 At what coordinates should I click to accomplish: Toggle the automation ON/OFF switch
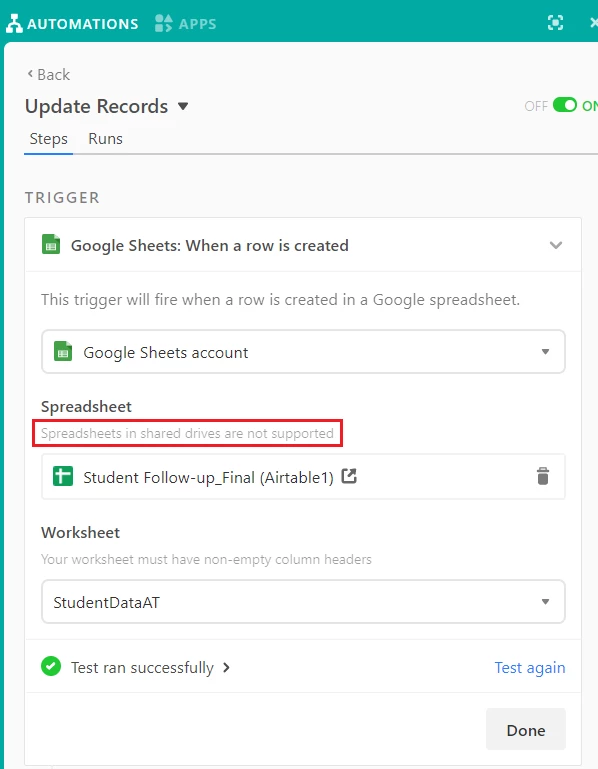(565, 105)
